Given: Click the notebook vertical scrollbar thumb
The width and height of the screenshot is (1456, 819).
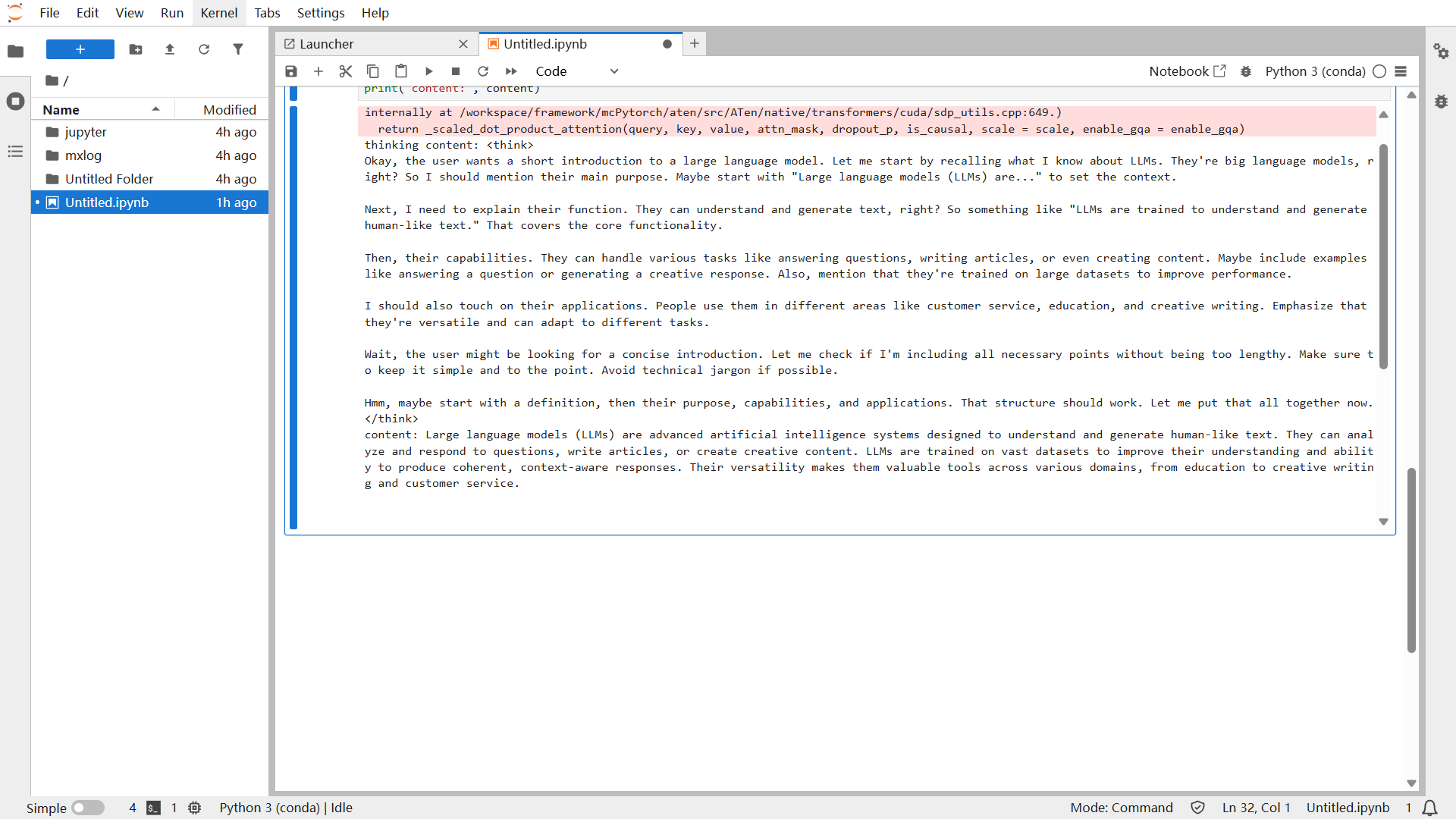Looking at the screenshot, I should (x=1411, y=560).
